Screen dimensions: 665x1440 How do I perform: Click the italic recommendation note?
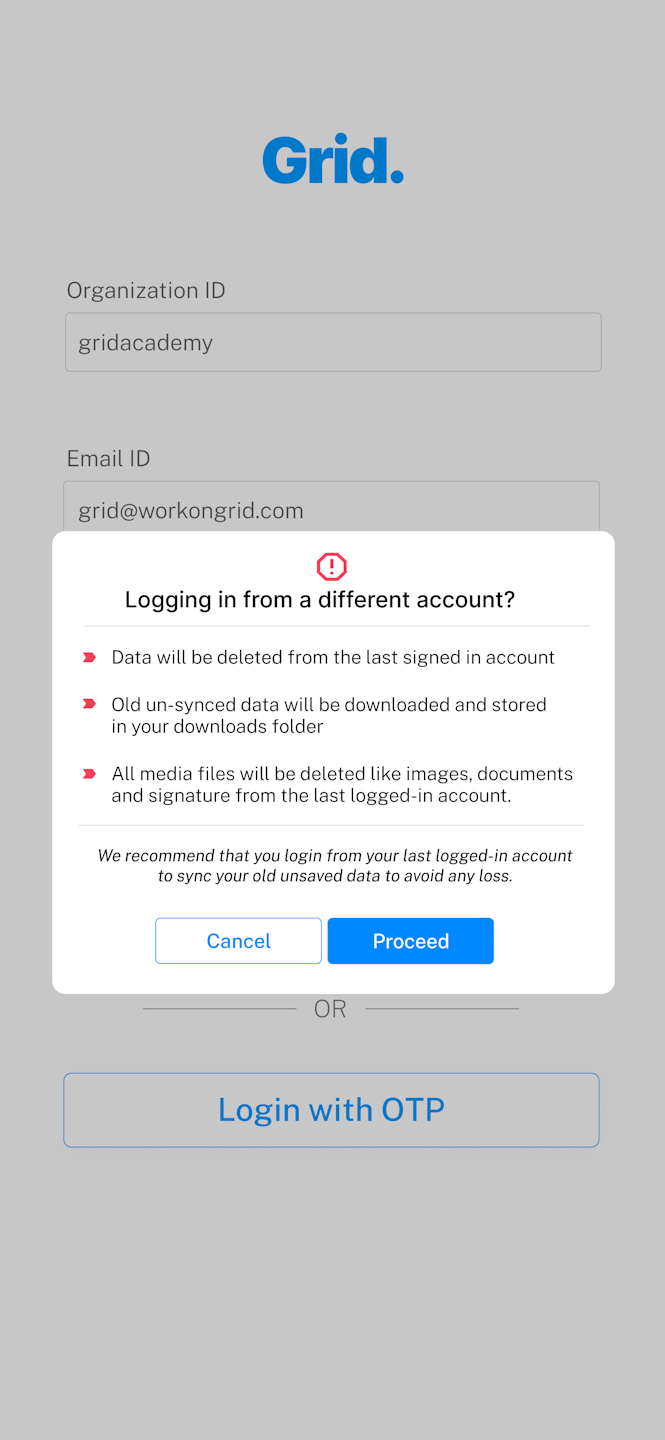(335, 866)
